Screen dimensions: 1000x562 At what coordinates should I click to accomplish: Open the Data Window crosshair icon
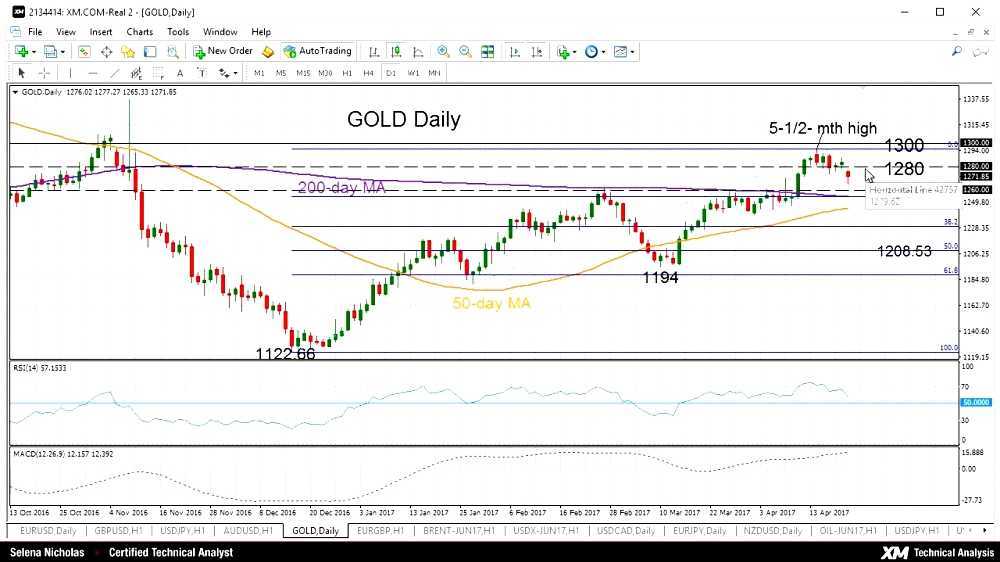click(107, 52)
